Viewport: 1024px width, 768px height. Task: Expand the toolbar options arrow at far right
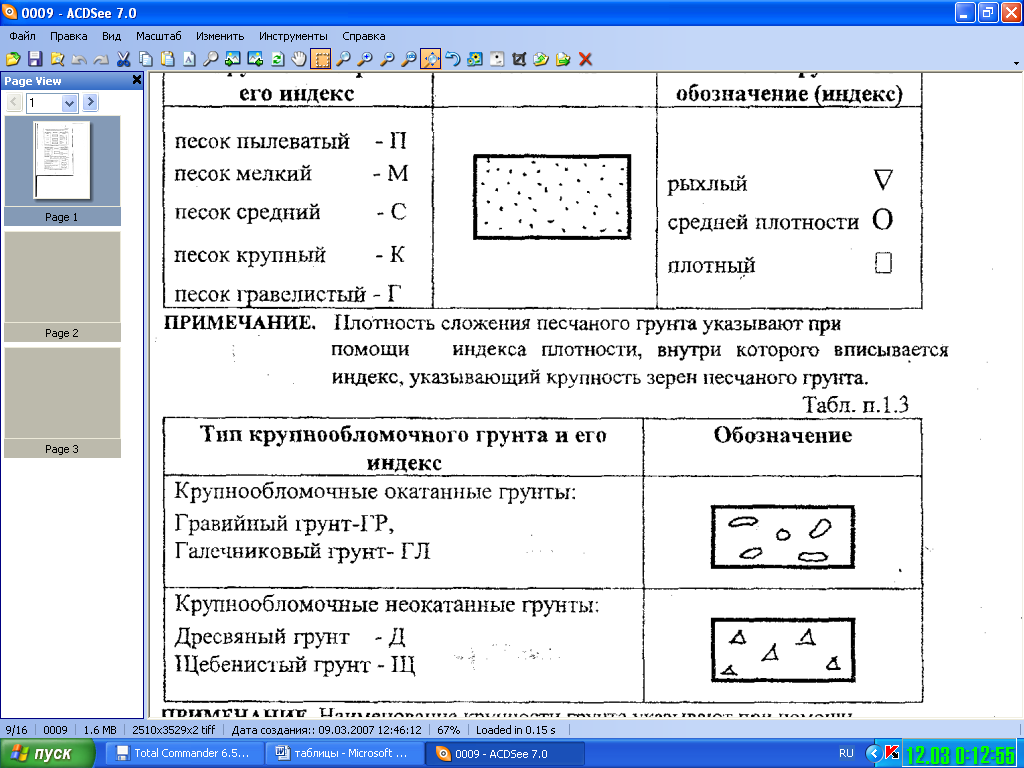1016,63
